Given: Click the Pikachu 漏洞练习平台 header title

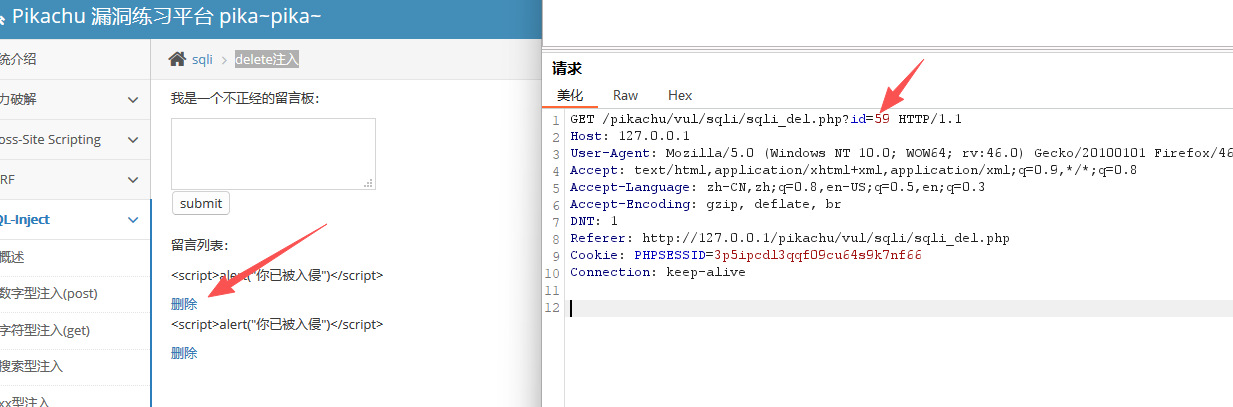Looking at the screenshot, I should pyautogui.click(x=167, y=16).
